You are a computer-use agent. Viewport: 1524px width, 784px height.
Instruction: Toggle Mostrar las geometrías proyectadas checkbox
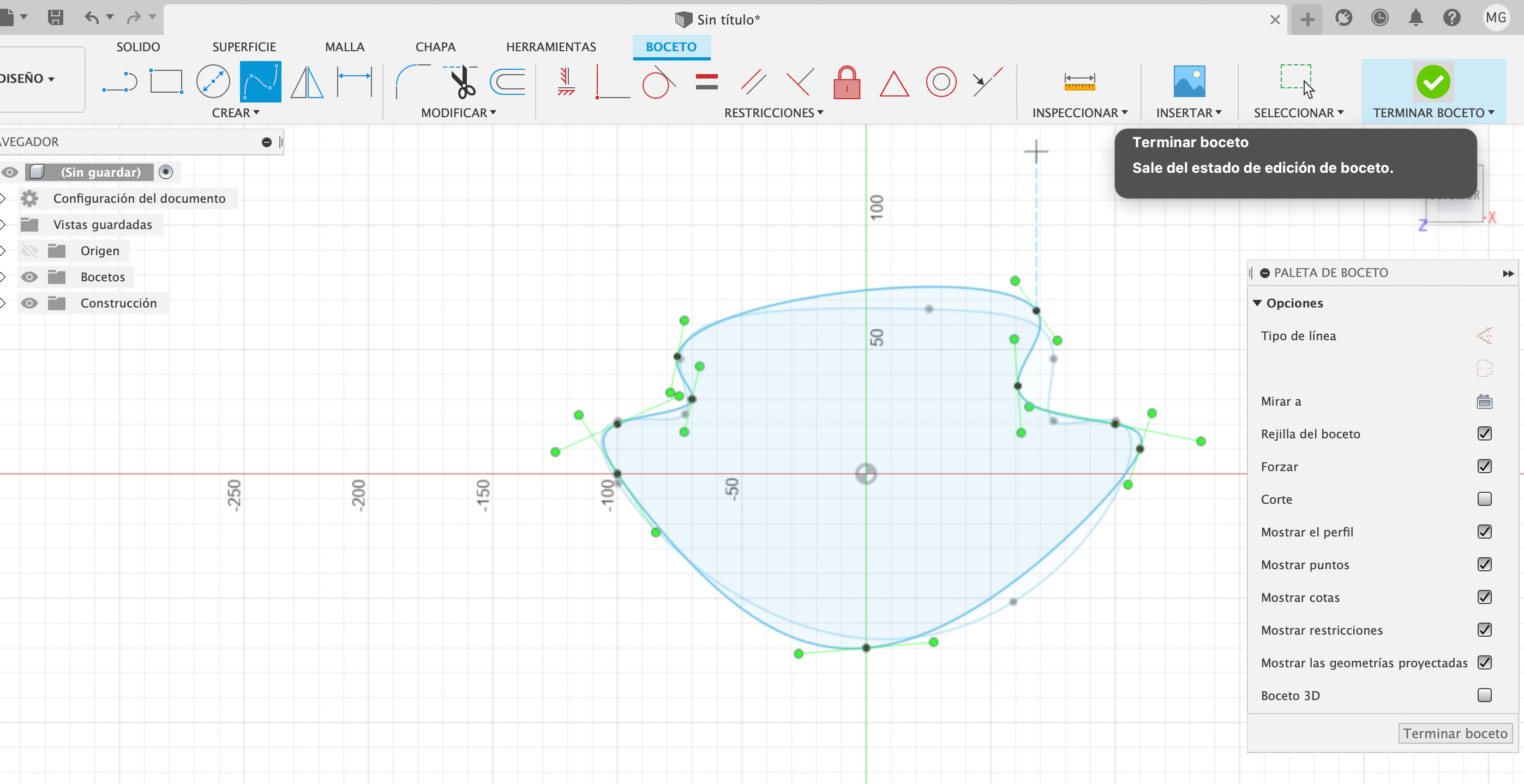[x=1484, y=662]
